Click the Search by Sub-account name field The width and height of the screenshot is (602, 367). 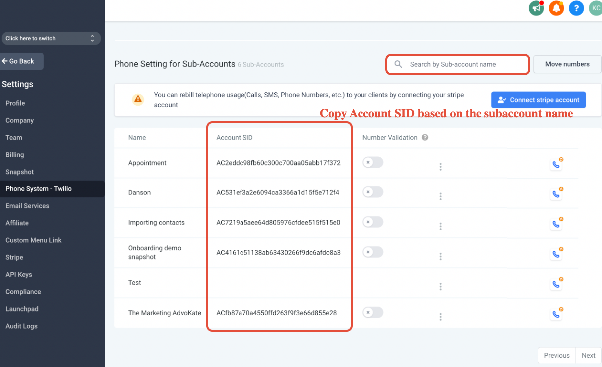457,64
